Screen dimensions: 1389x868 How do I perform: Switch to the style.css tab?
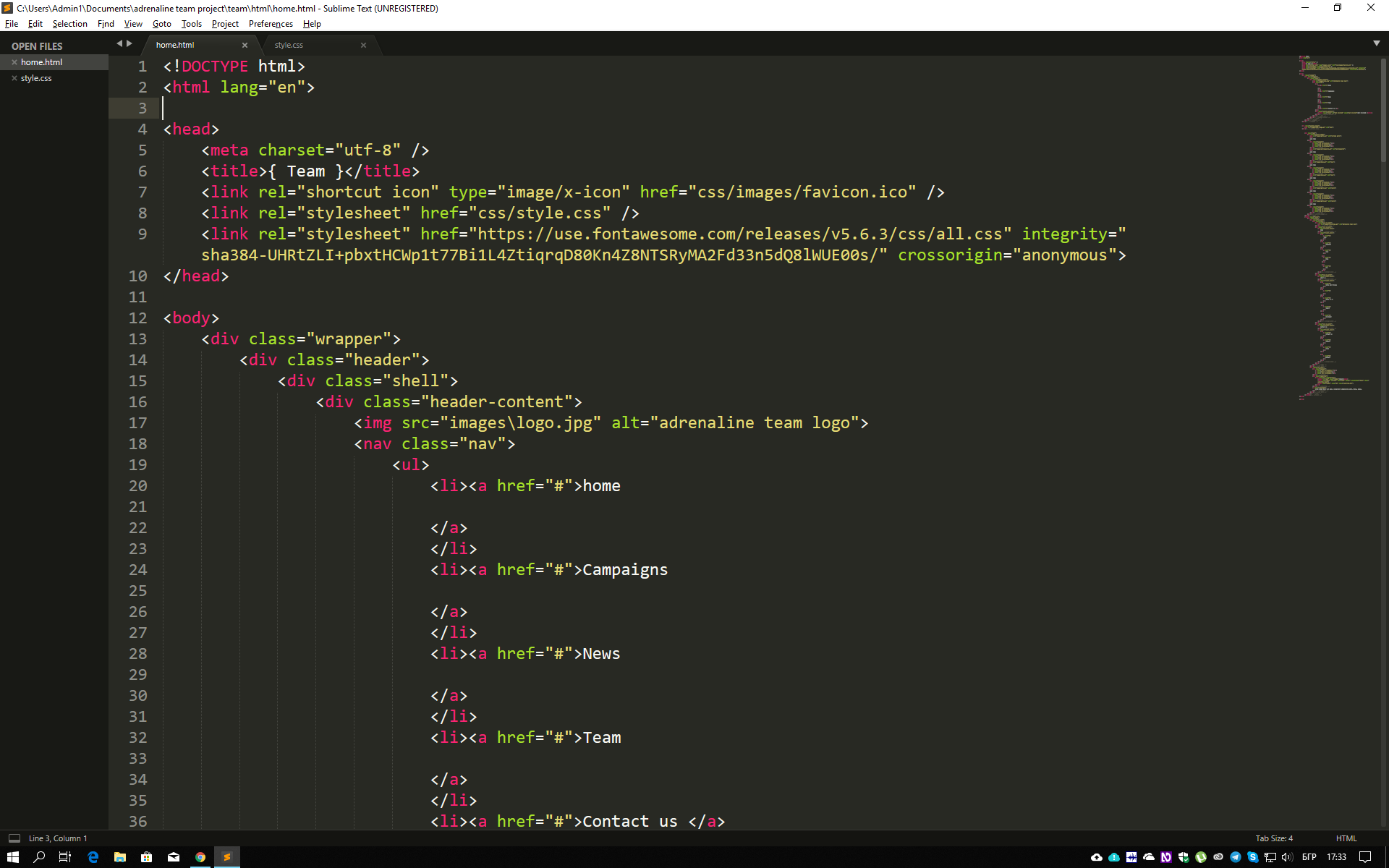[x=289, y=44]
